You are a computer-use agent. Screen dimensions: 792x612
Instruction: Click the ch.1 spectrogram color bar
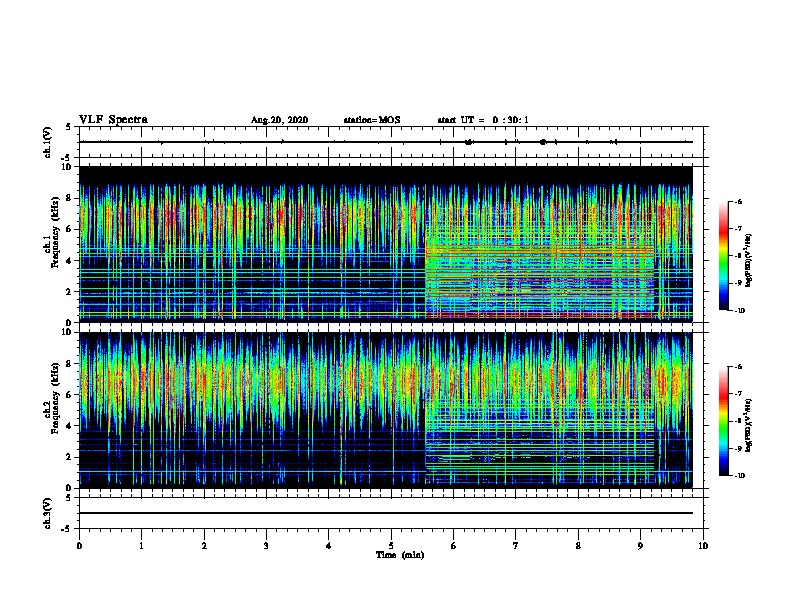point(723,256)
